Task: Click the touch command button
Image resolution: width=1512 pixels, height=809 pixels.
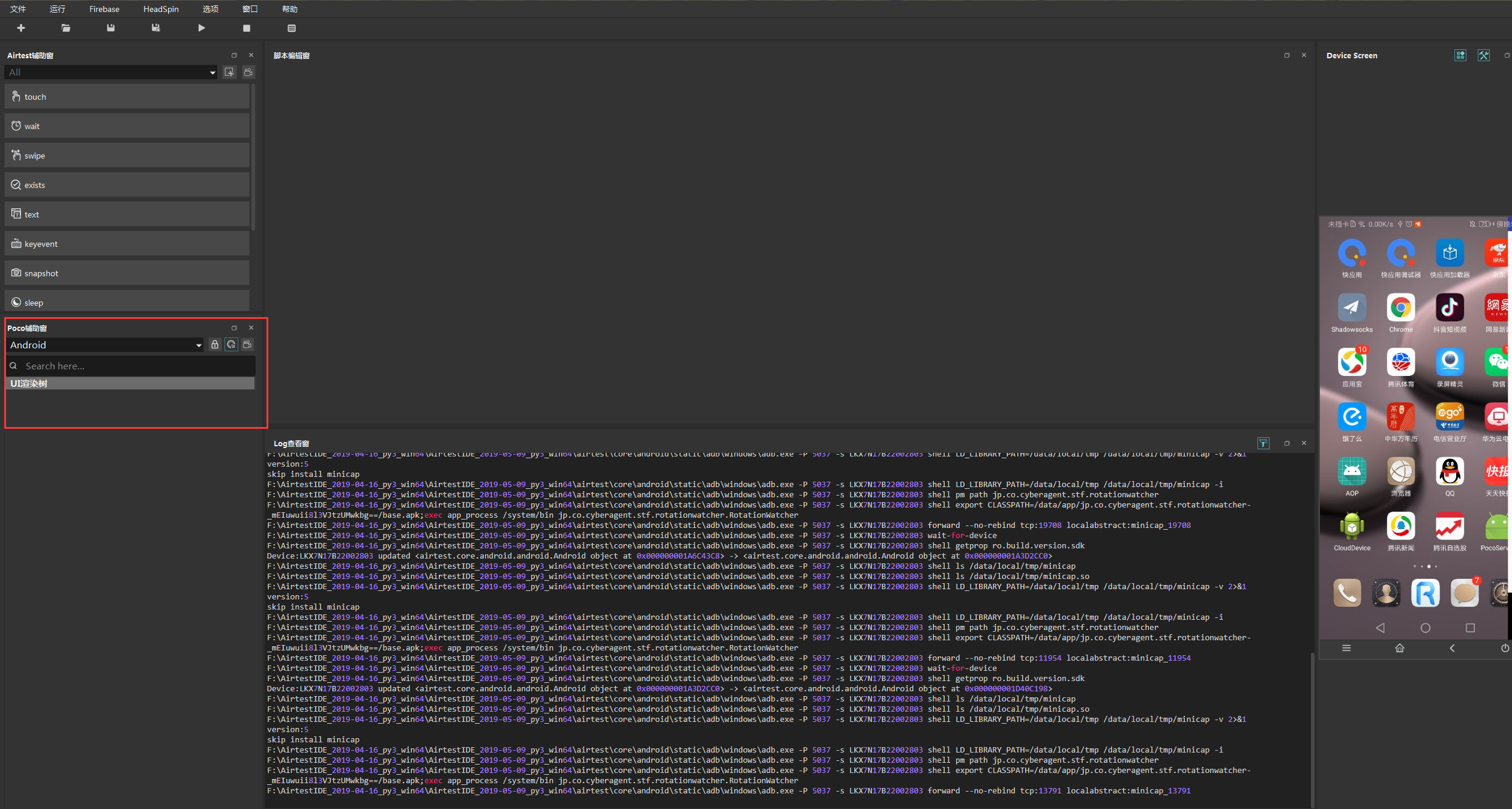Action: [x=127, y=97]
